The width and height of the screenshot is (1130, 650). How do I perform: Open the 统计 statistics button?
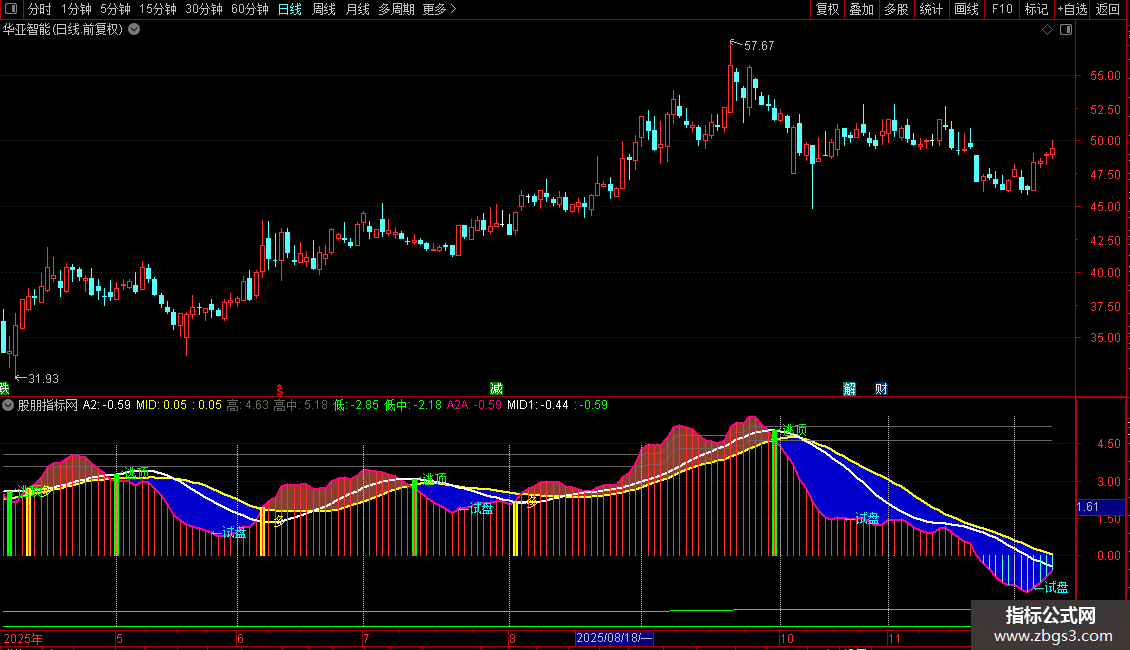(931, 9)
